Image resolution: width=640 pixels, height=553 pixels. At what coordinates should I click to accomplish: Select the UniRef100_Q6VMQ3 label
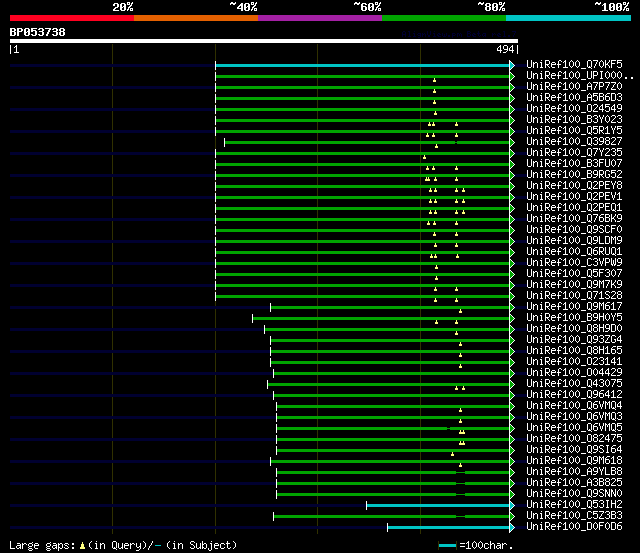pos(574,417)
